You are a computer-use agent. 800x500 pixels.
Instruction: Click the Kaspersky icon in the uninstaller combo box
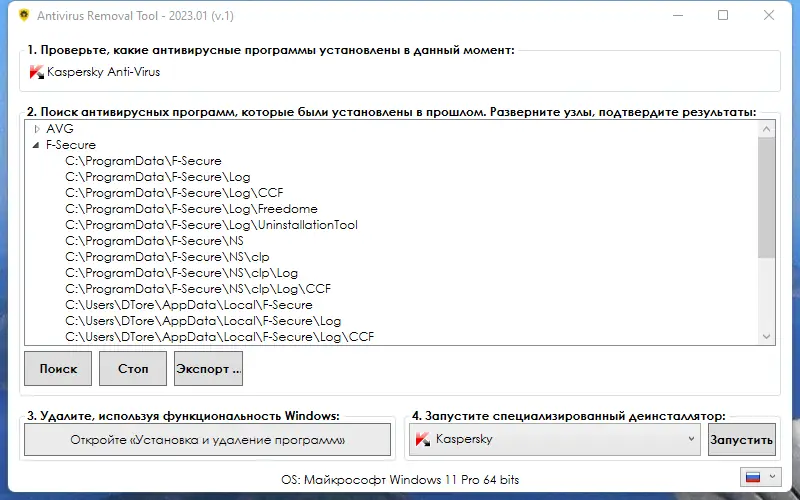tap(423, 439)
